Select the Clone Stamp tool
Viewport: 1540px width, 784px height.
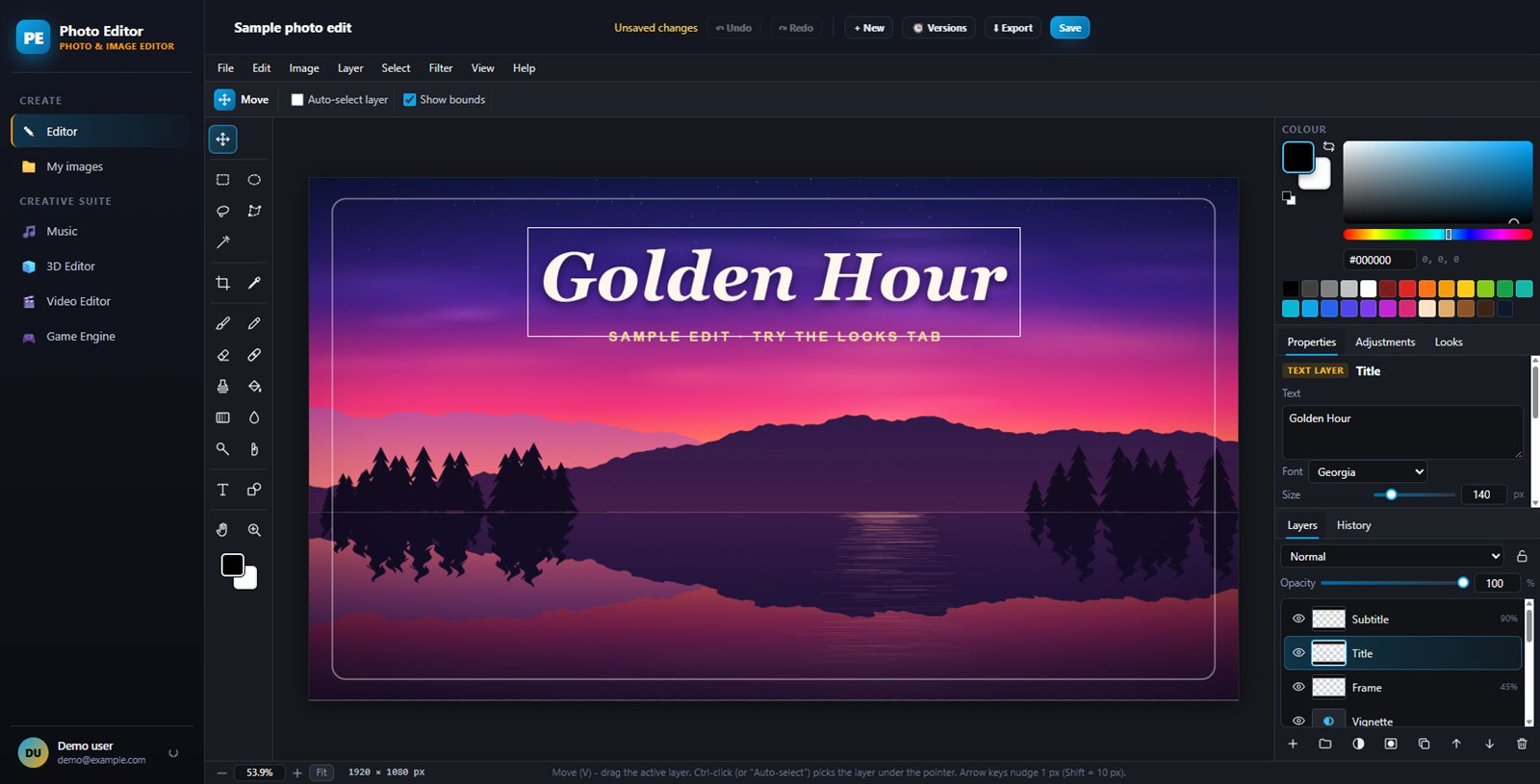pyautogui.click(x=222, y=386)
